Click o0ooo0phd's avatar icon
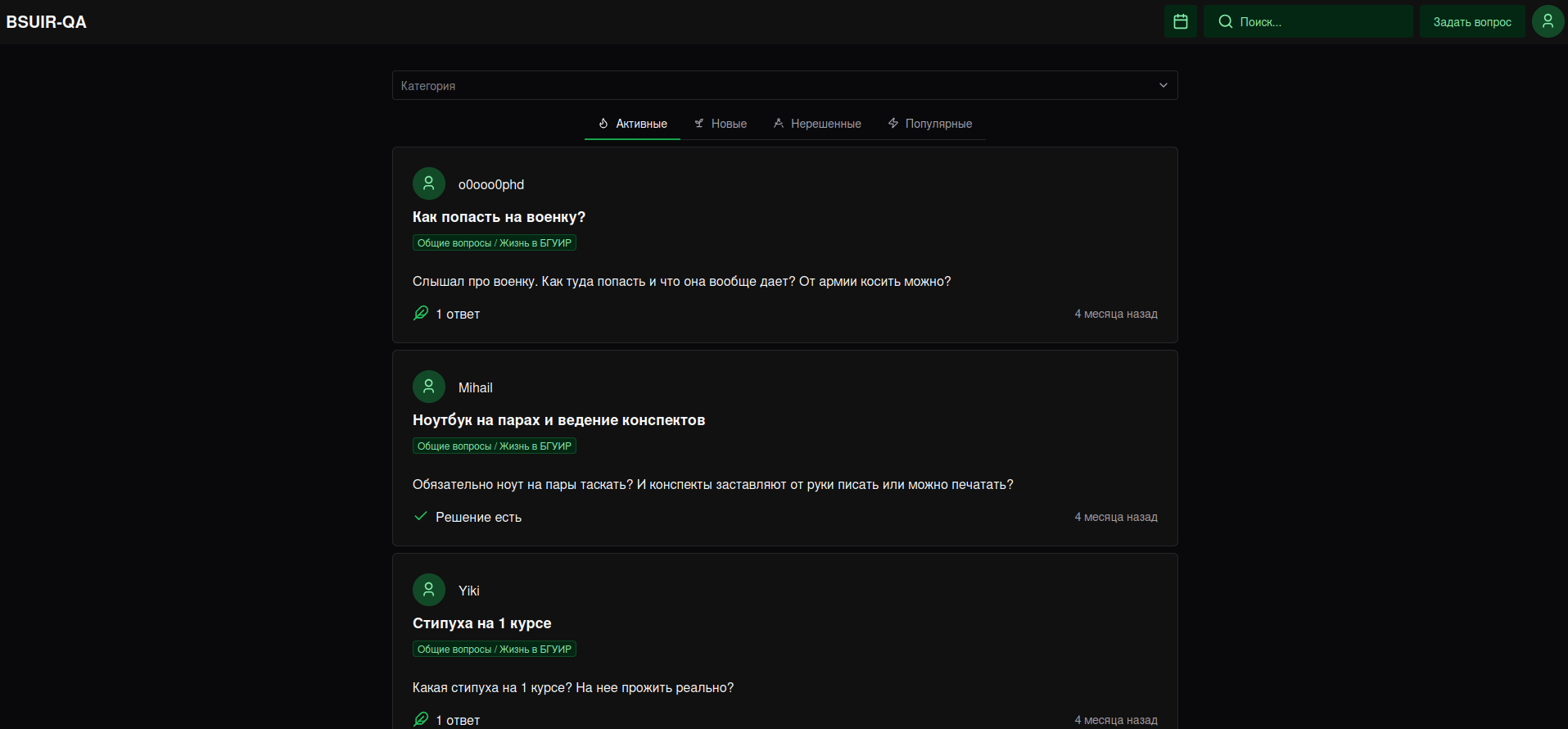Image resolution: width=1568 pixels, height=729 pixels. click(x=428, y=183)
